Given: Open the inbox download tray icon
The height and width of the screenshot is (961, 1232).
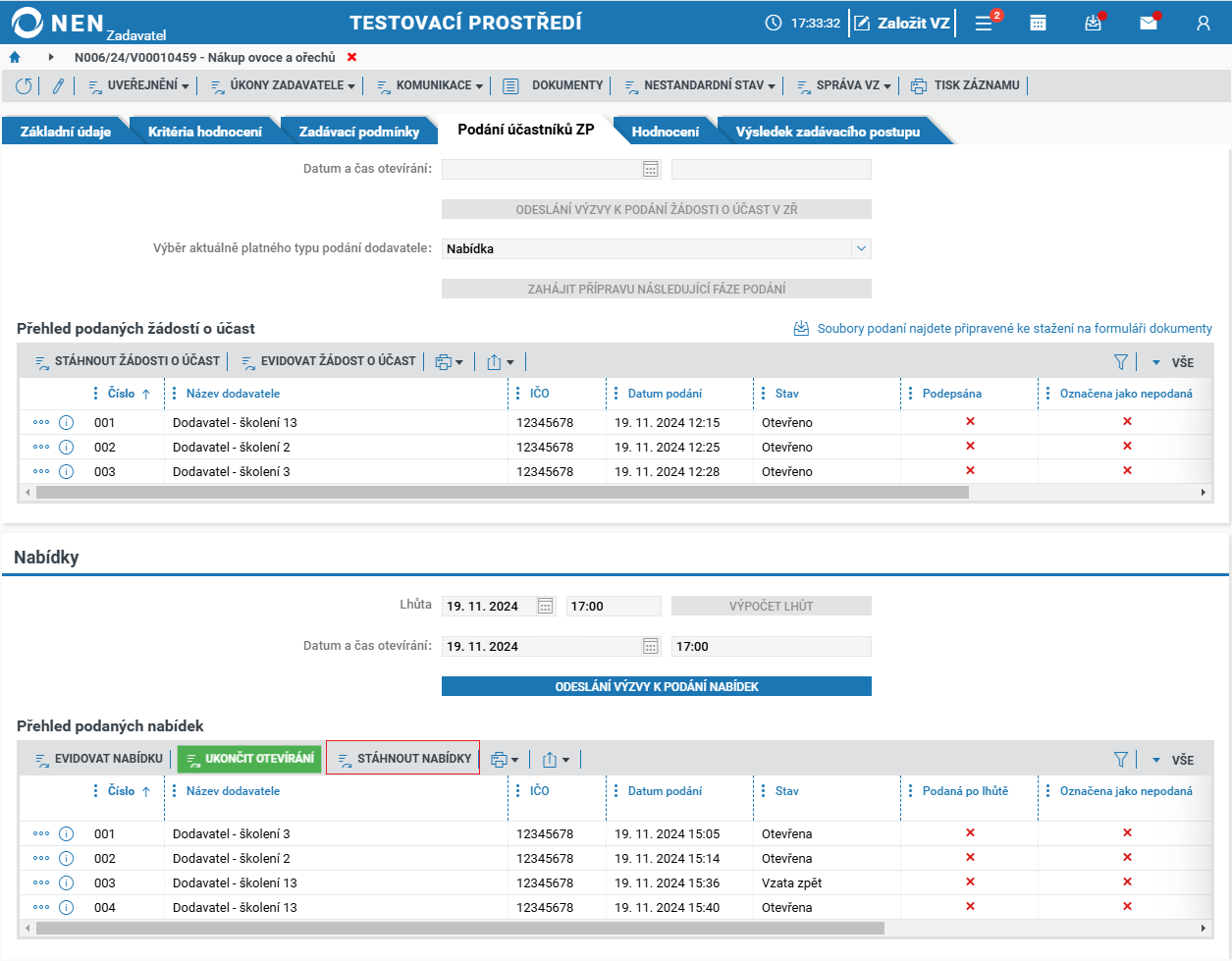Looking at the screenshot, I should click(x=1093, y=23).
